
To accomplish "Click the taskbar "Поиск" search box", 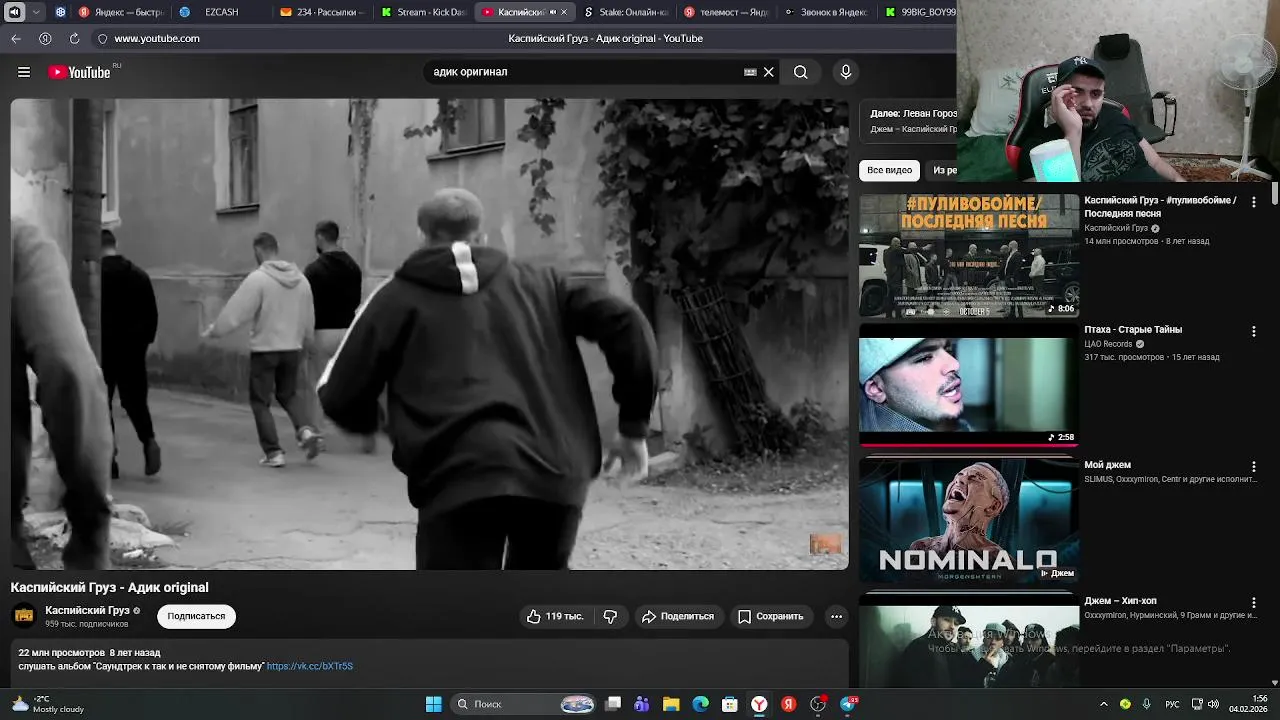I will pyautogui.click(x=523, y=704).
